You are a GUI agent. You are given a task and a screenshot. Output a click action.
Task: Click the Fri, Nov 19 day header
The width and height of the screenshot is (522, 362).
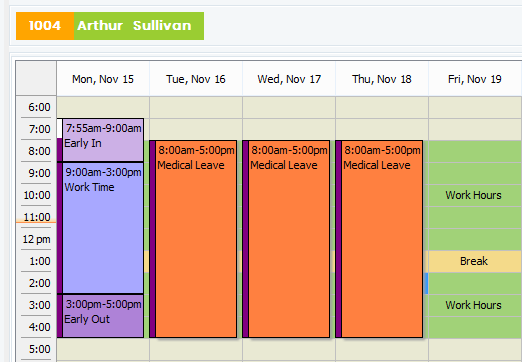(475, 79)
